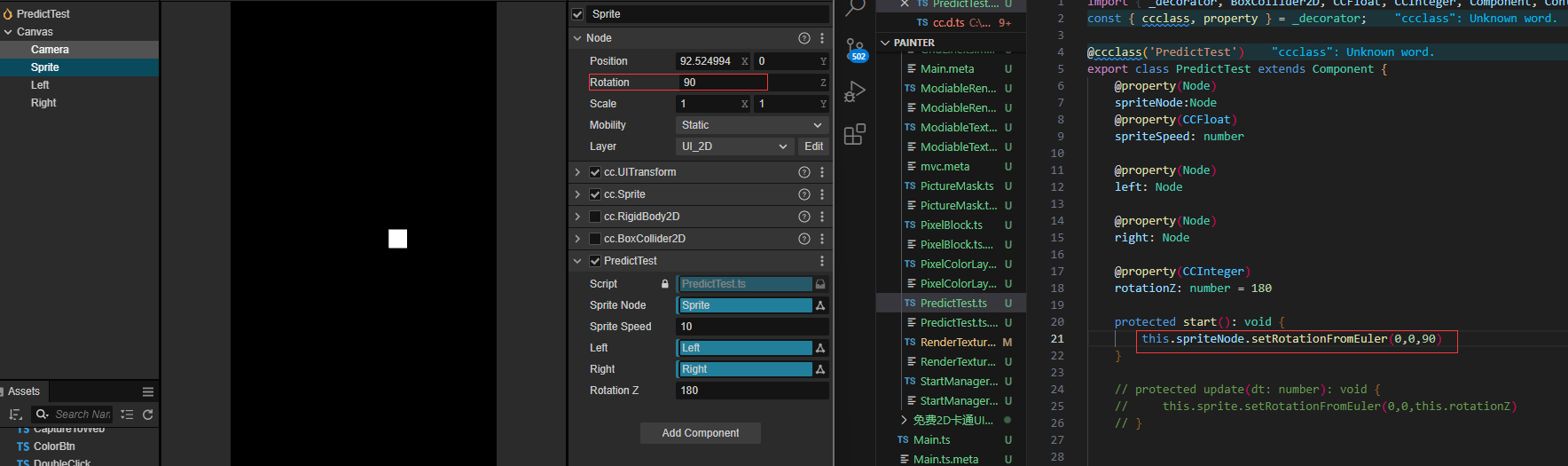
Task: Open Assets panel hamburger menu
Action: (x=148, y=391)
